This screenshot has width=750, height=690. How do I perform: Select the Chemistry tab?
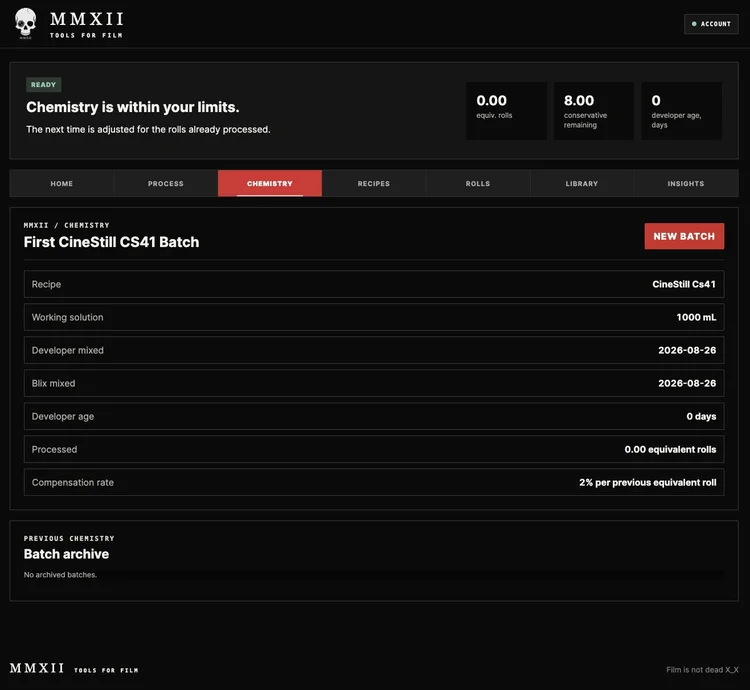(x=270, y=184)
